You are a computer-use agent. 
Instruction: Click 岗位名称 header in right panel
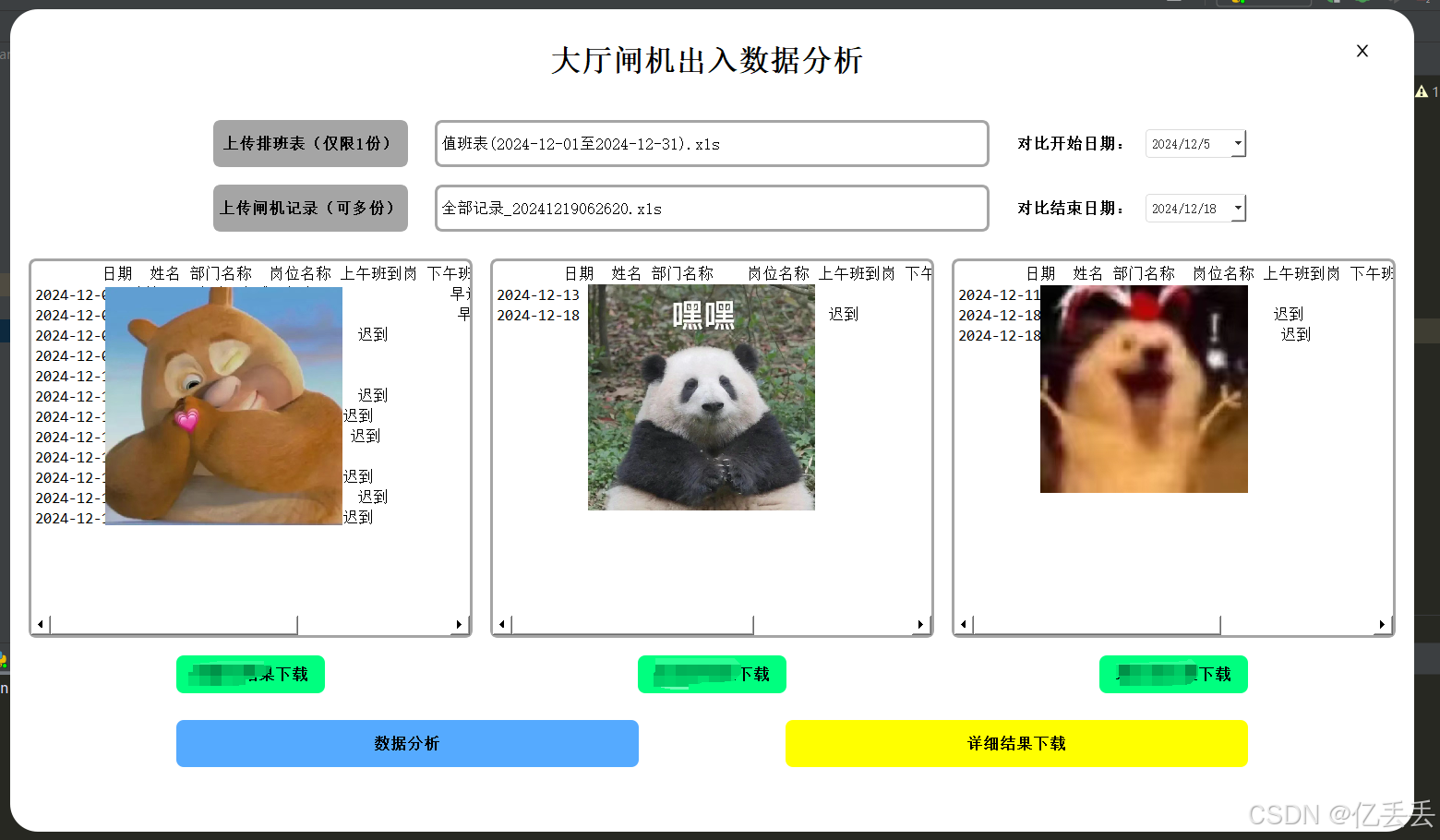point(1223,273)
